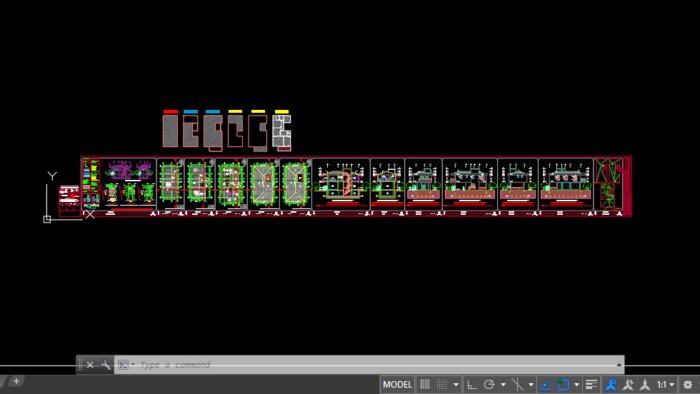The width and height of the screenshot is (700, 394).
Task: Toggle object snap tracking
Action: 546,384
